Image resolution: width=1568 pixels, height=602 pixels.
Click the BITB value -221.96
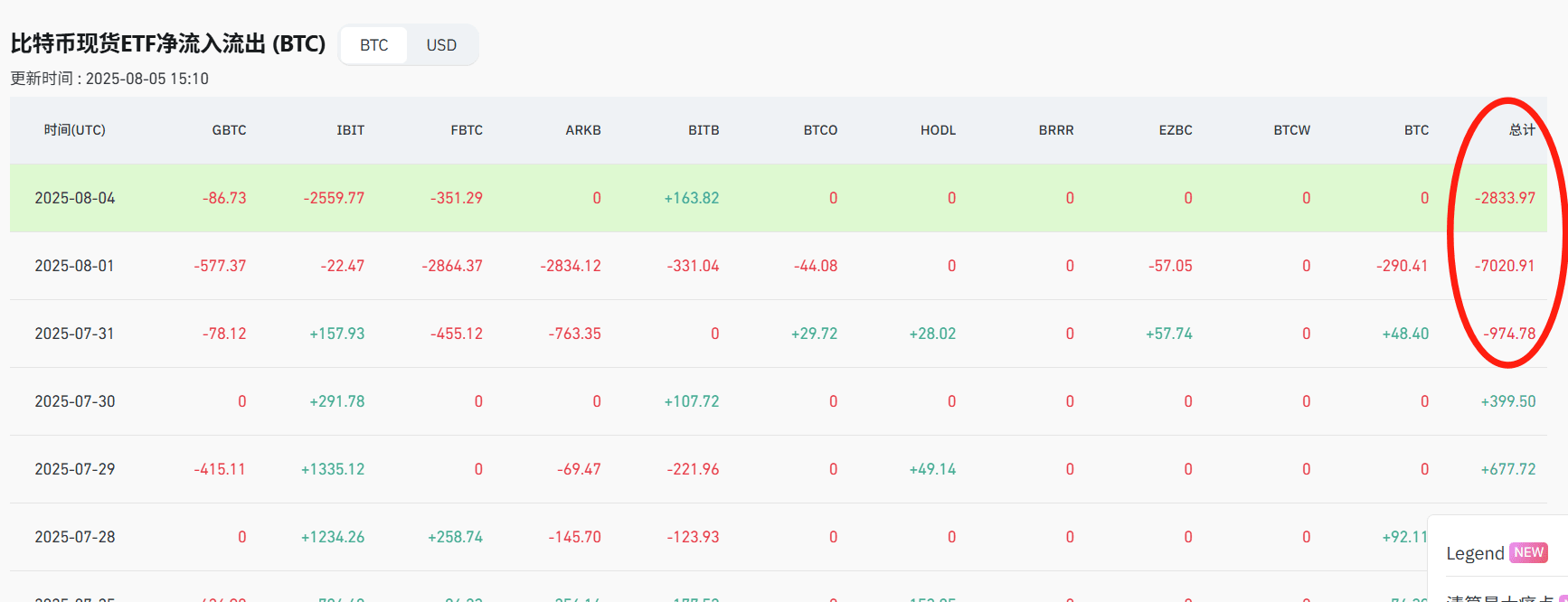click(x=694, y=469)
